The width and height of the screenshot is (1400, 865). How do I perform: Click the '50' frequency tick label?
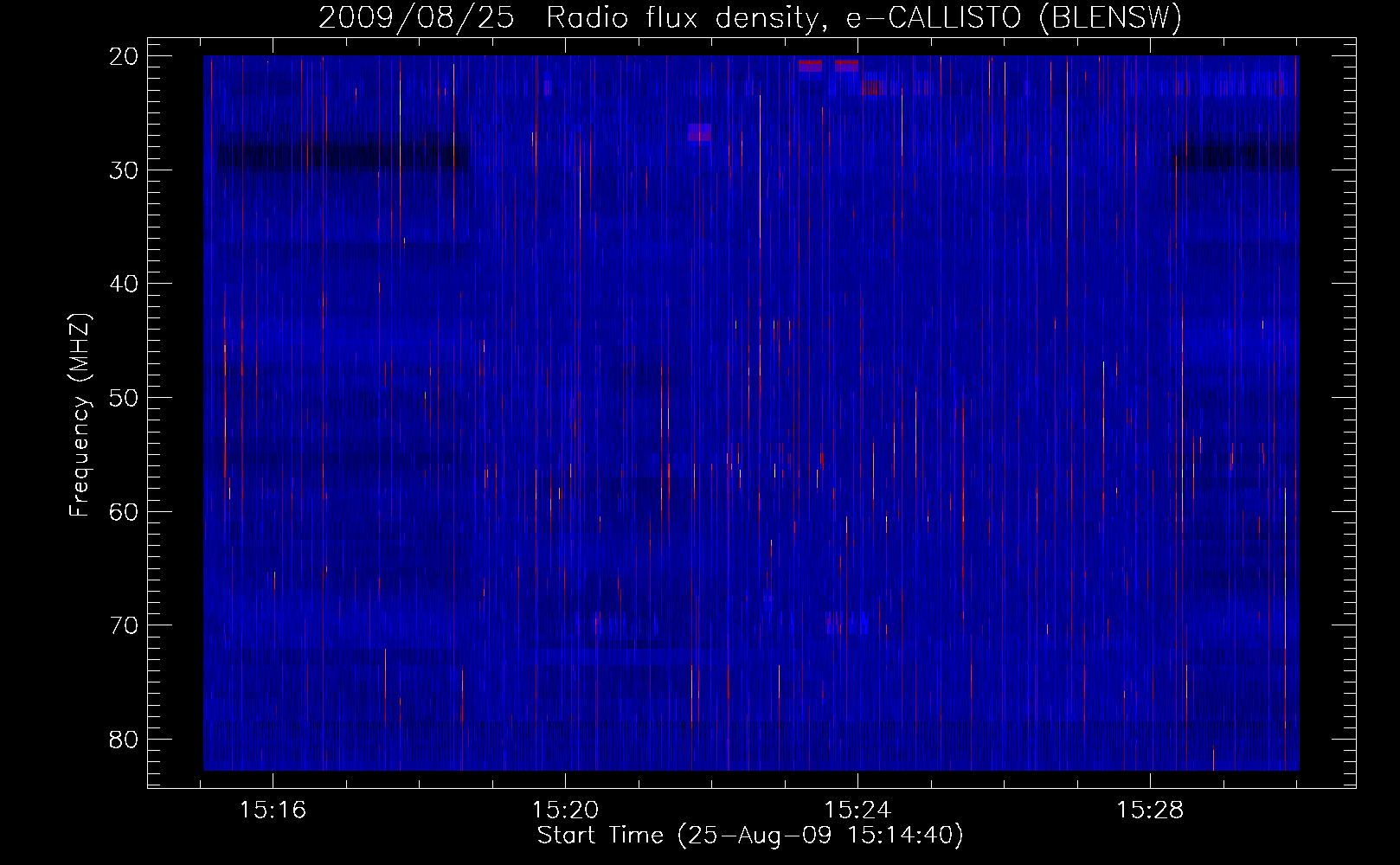(x=124, y=398)
